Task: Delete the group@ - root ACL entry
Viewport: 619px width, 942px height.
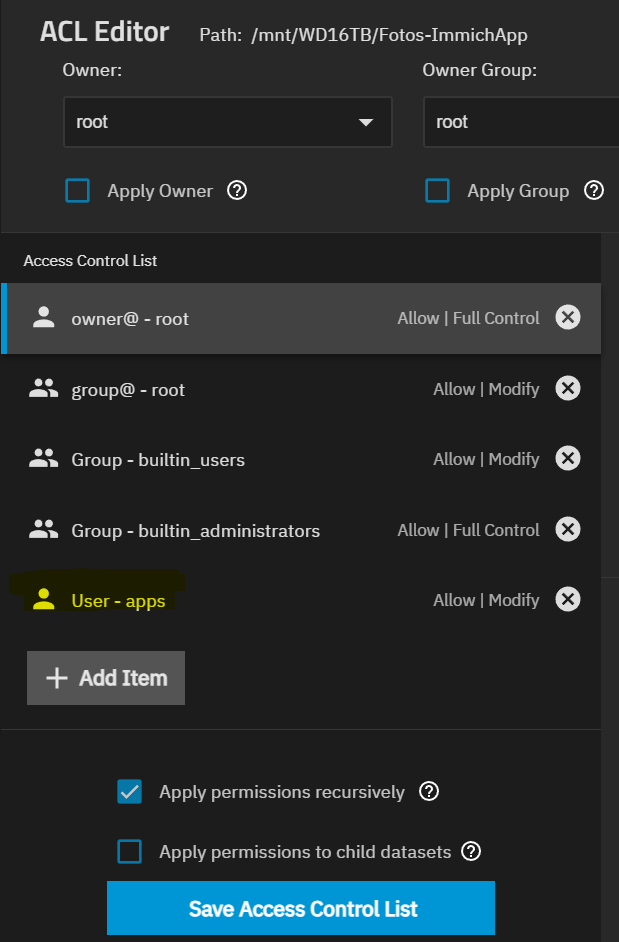Action: point(567,389)
